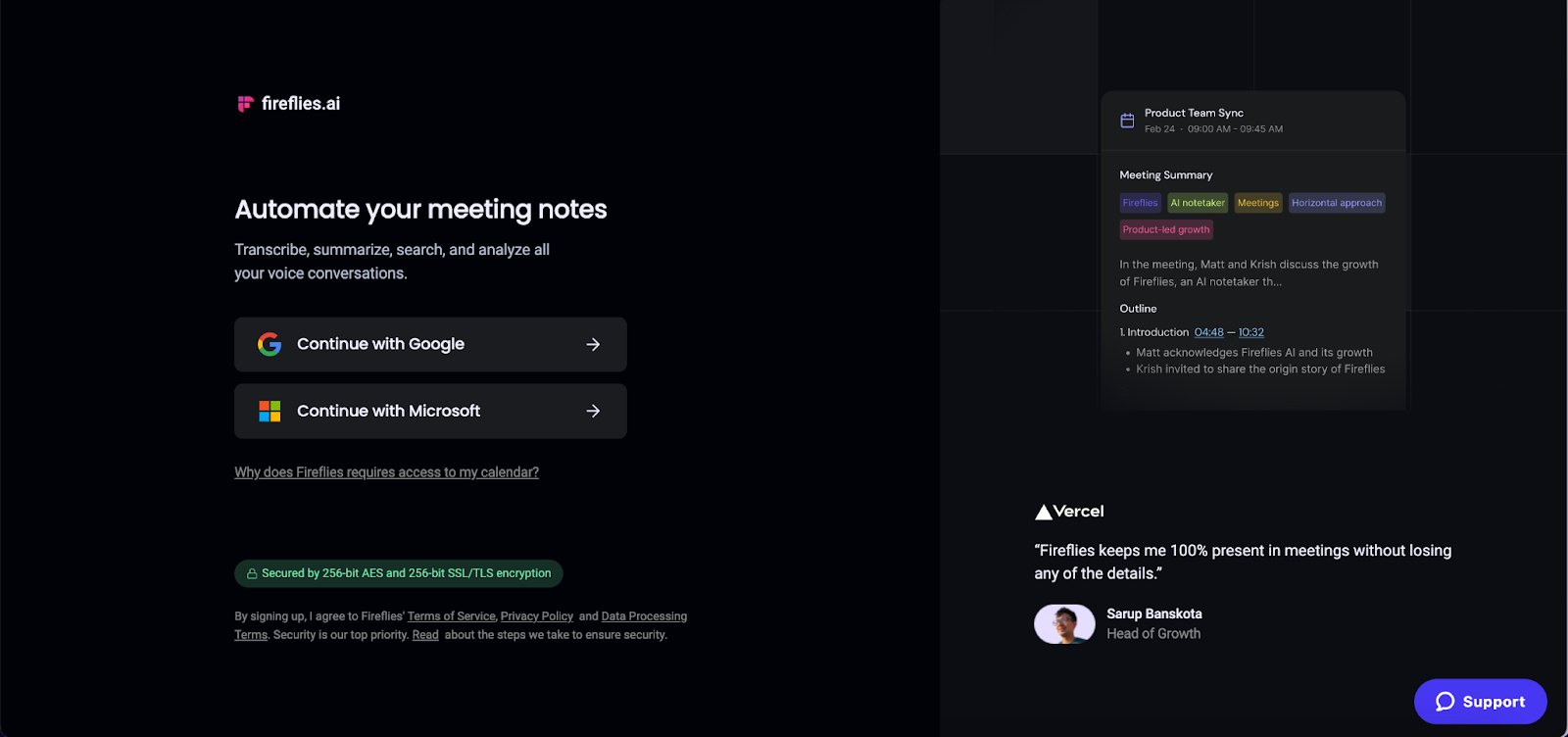Image resolution: width=1568 pixels, height=737 pixels.
Task: Click the Head of Growth title
Action: (1153, 633)
